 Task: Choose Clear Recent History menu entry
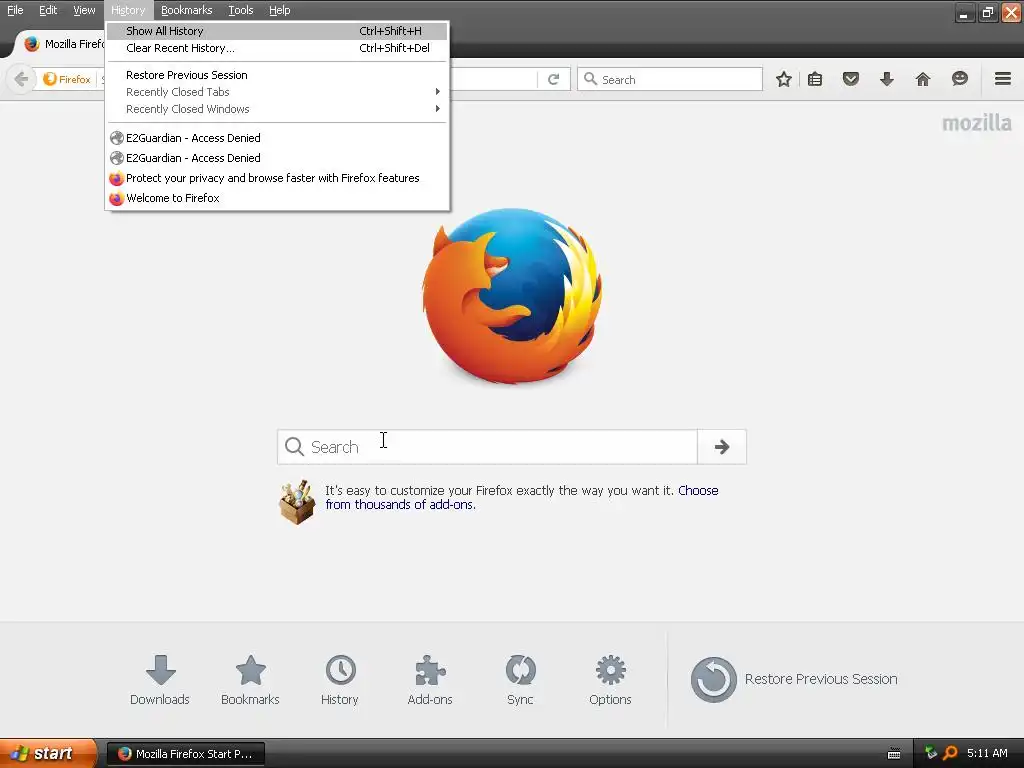coord(277,48)
